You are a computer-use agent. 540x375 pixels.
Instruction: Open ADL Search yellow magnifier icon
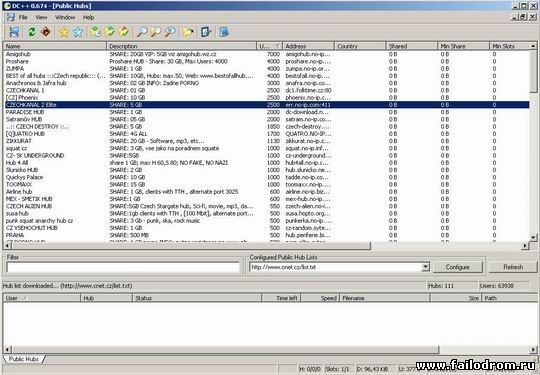(x=156, y=32)
